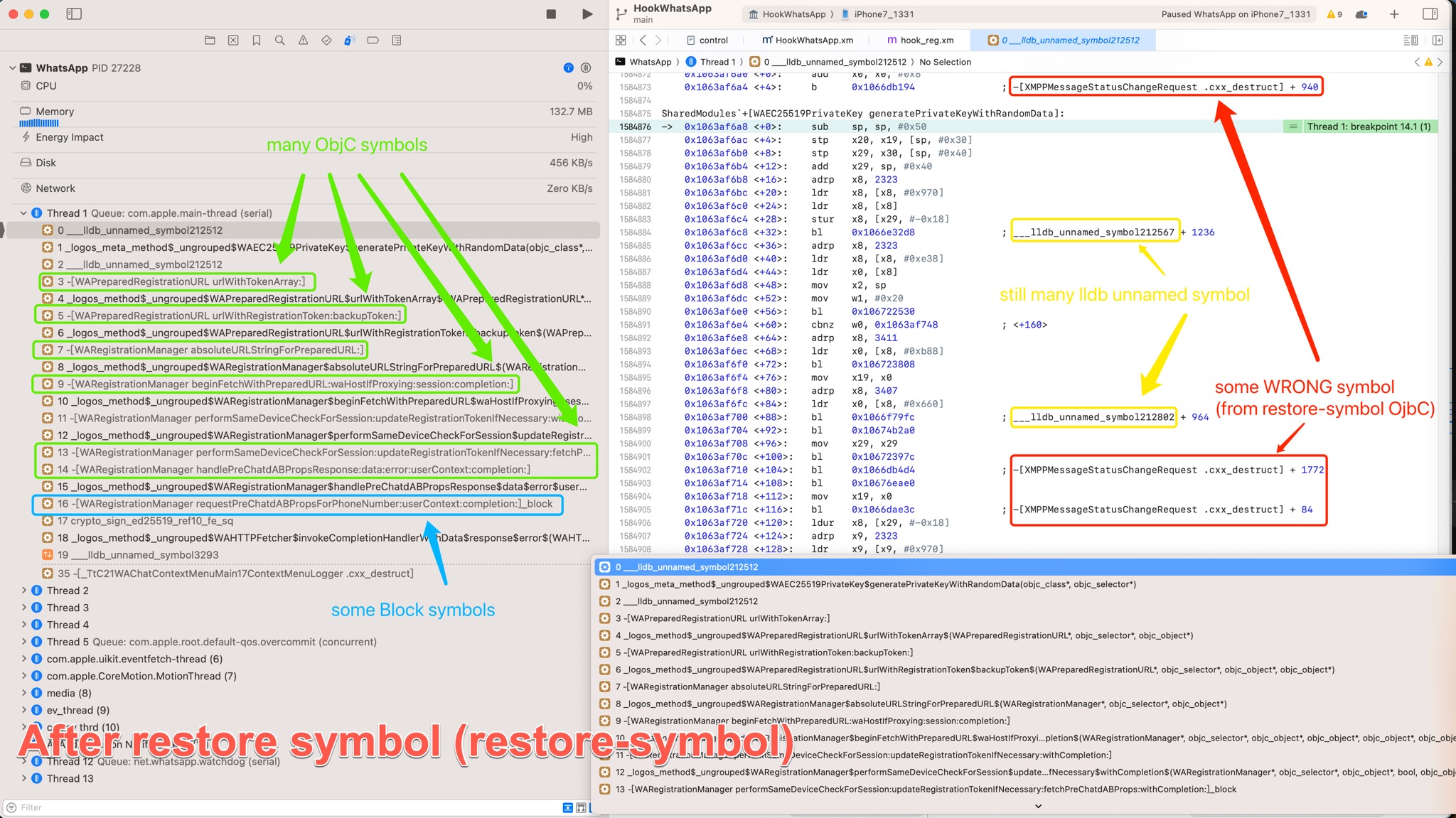Viewport: 1456px width, 818px height.
Task: Open the Network gauge
Action: pyautogui.click(x=306, y=188)
